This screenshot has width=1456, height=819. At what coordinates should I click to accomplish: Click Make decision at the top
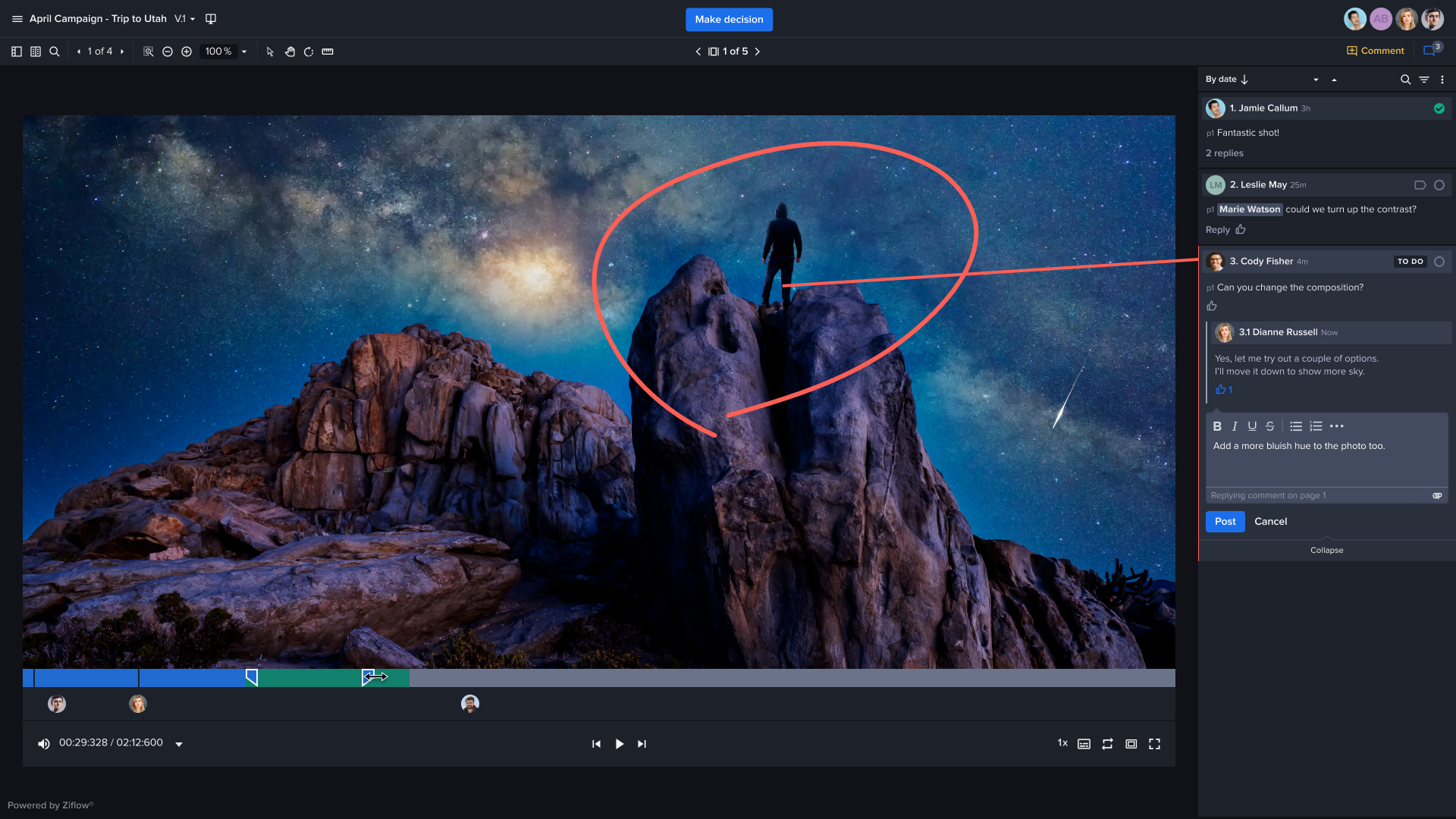(728, 19)
